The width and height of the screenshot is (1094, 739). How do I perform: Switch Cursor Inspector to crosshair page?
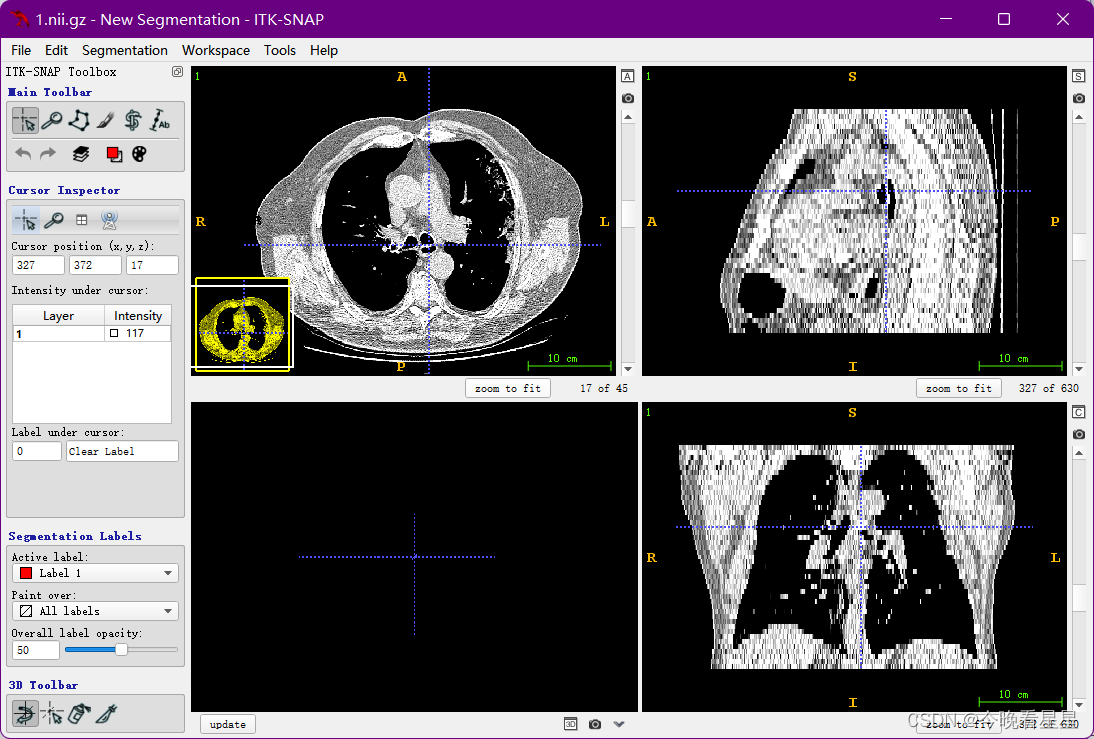[x=26, y=221]
